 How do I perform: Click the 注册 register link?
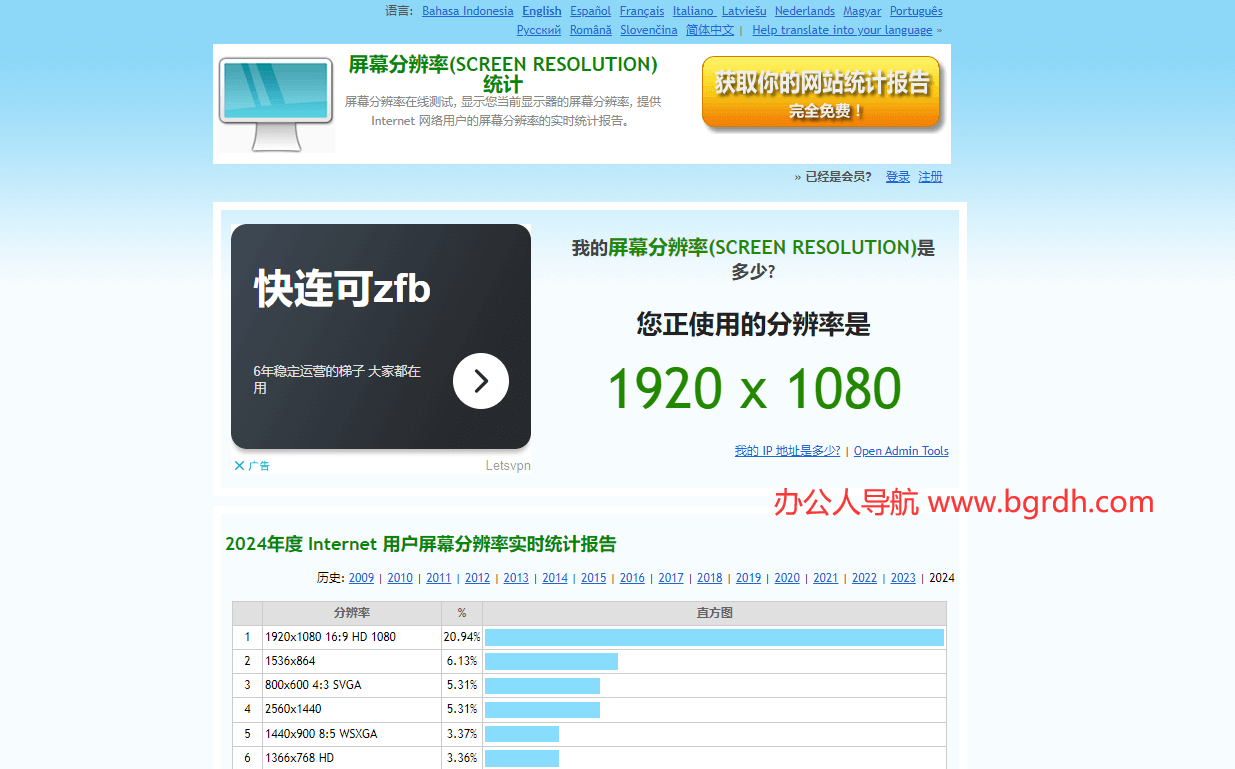pyautogui.click(x=930, y=177)
